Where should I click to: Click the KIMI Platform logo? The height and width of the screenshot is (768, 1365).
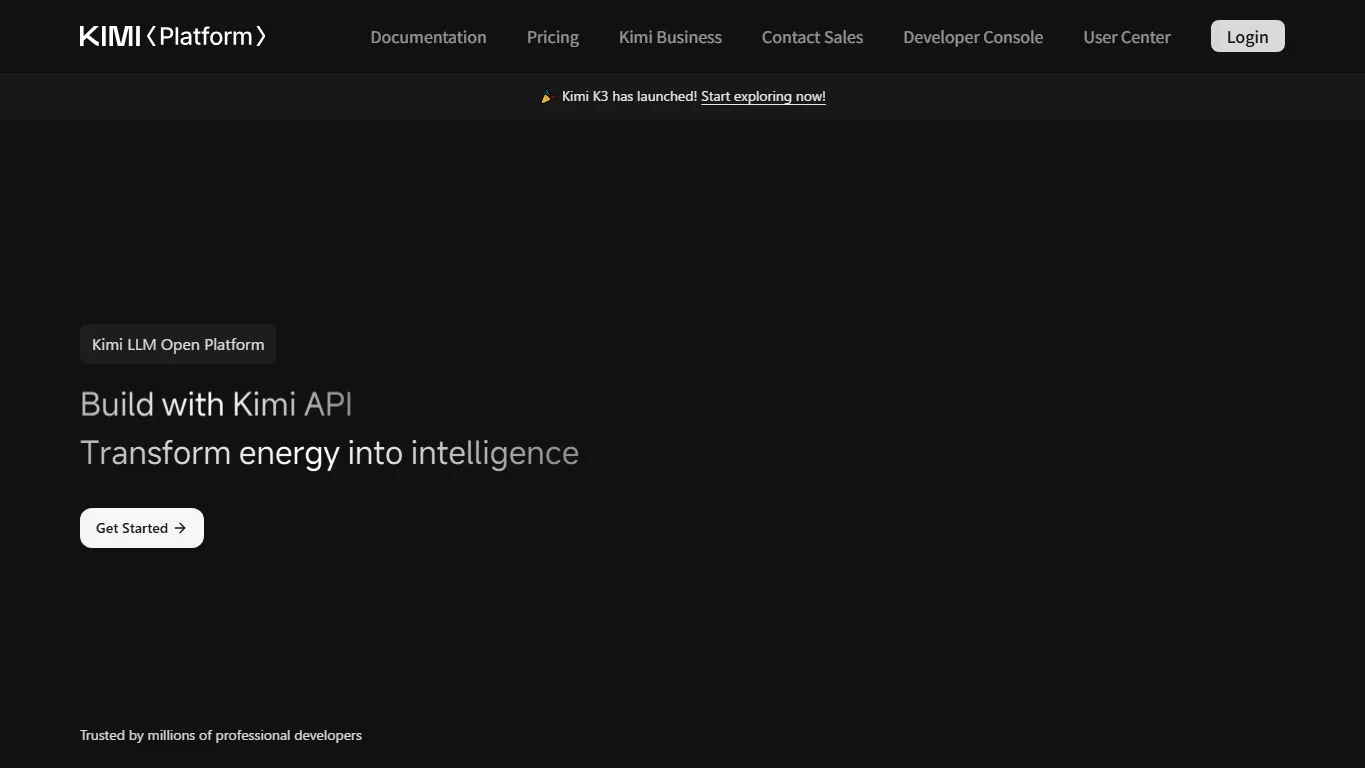click(173, 37)
